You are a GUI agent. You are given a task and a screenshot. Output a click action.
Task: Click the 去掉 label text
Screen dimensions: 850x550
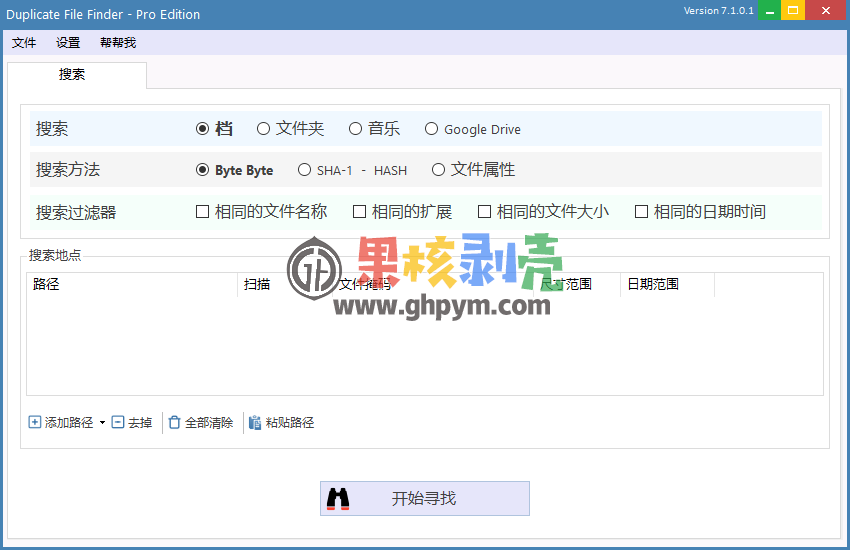pos(140,423)
